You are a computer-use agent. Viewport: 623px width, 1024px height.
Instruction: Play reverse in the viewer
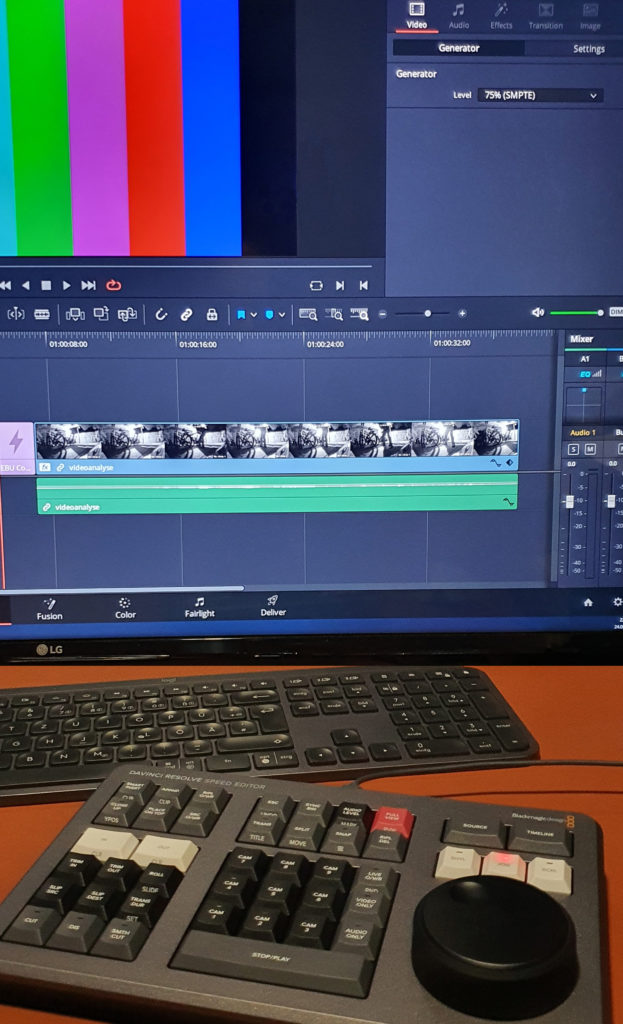[25, 285]
